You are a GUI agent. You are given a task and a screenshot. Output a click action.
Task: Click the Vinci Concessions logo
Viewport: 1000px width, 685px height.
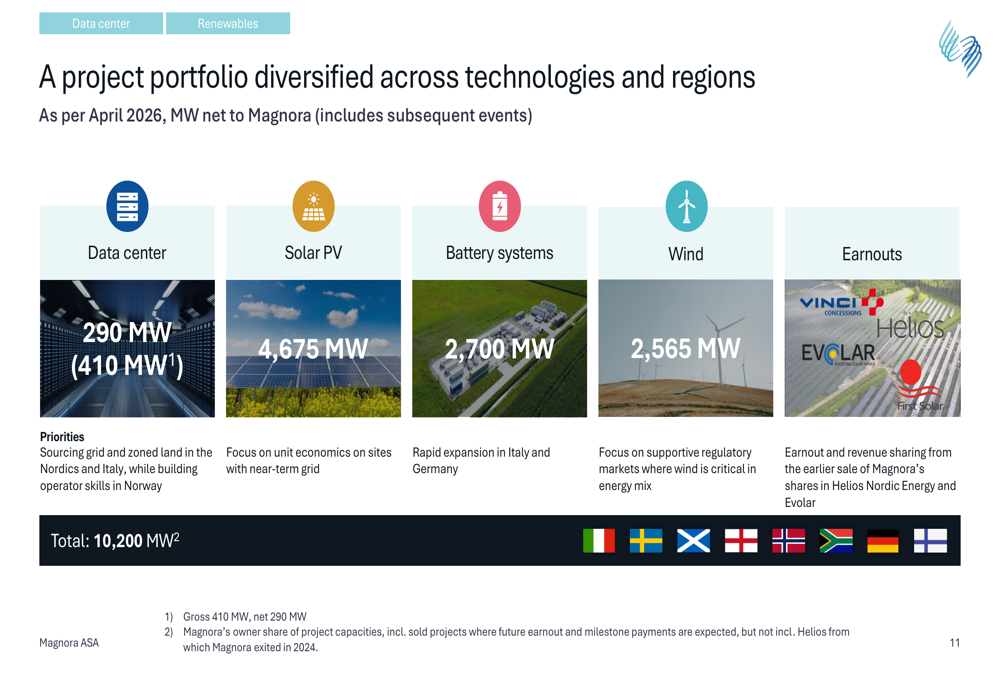[841, 303]
